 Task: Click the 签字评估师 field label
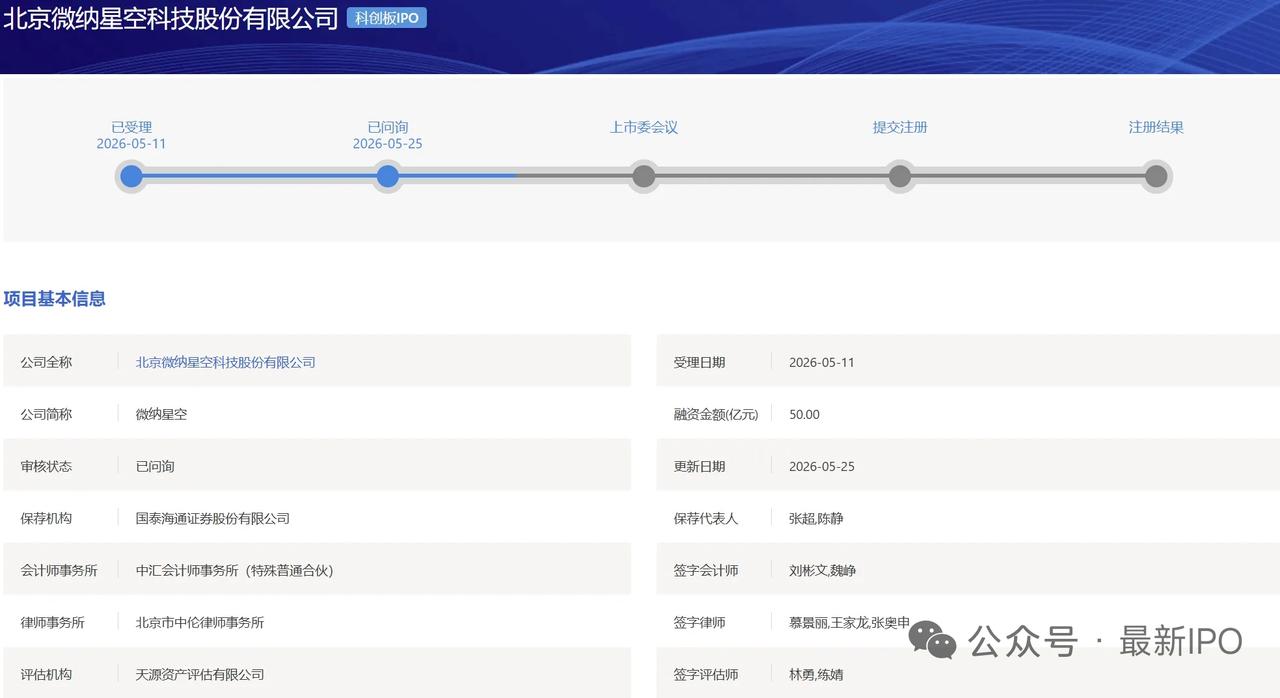tap(705, 674)
